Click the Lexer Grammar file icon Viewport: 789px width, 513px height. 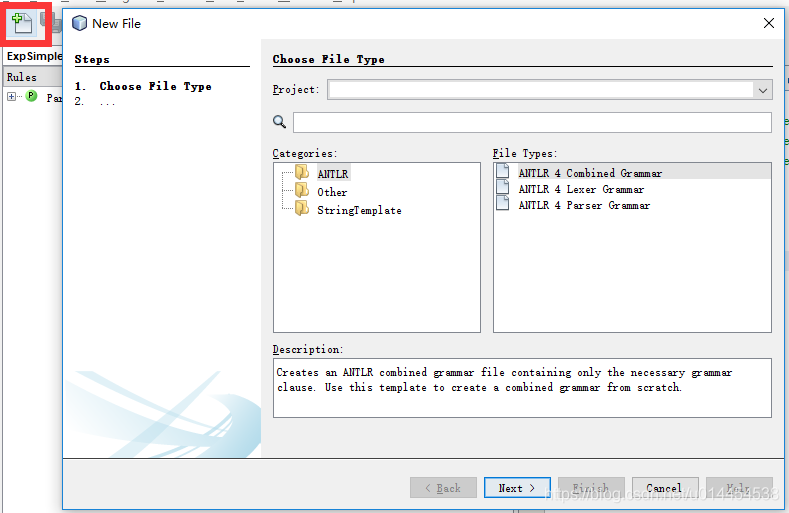[x=503, y=187]
